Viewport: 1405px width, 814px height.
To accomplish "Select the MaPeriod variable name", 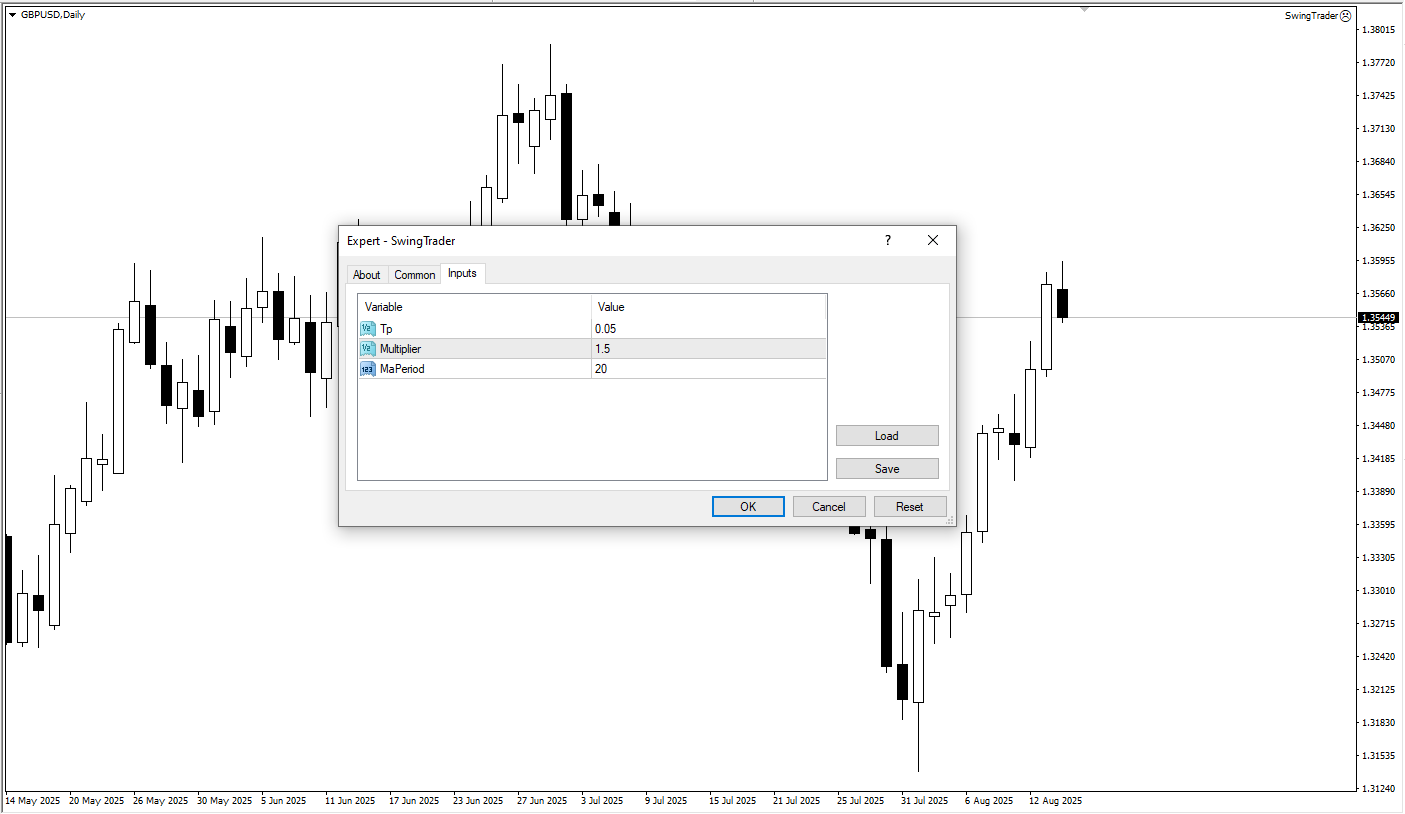I will pyautogui.click(x=402, y=369).
